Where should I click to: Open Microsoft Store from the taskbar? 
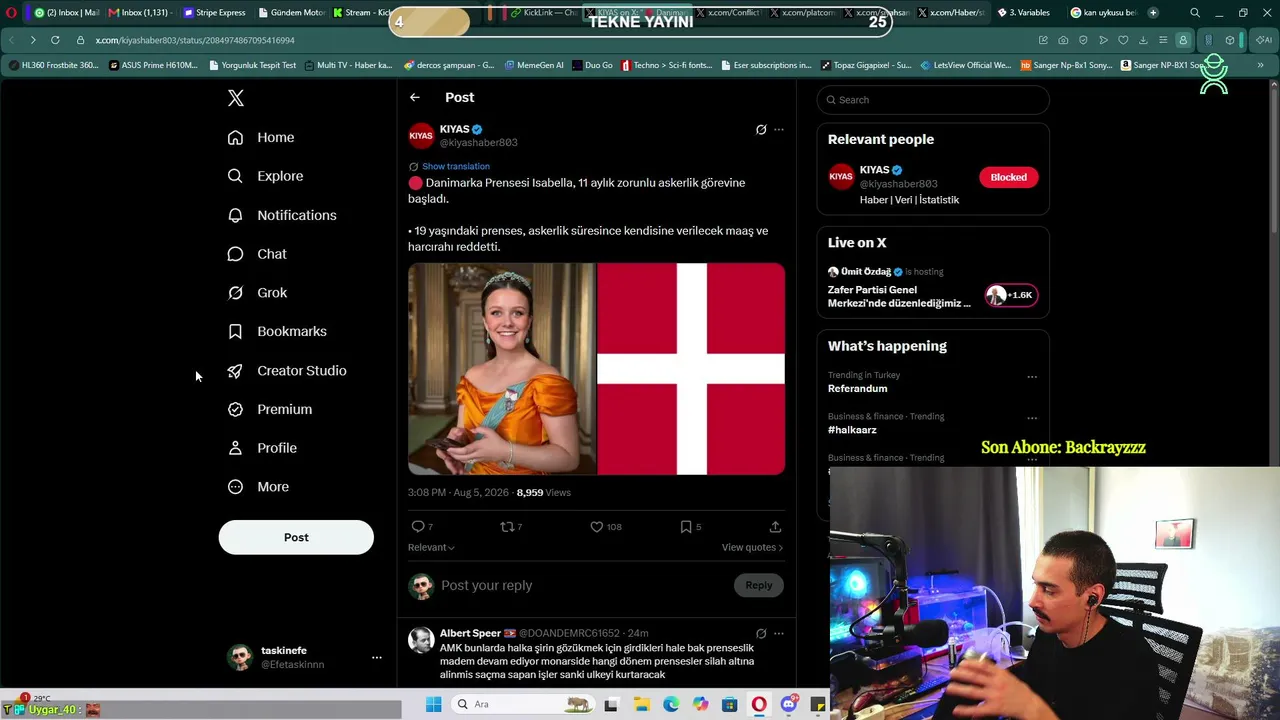[x=730, y=704]
